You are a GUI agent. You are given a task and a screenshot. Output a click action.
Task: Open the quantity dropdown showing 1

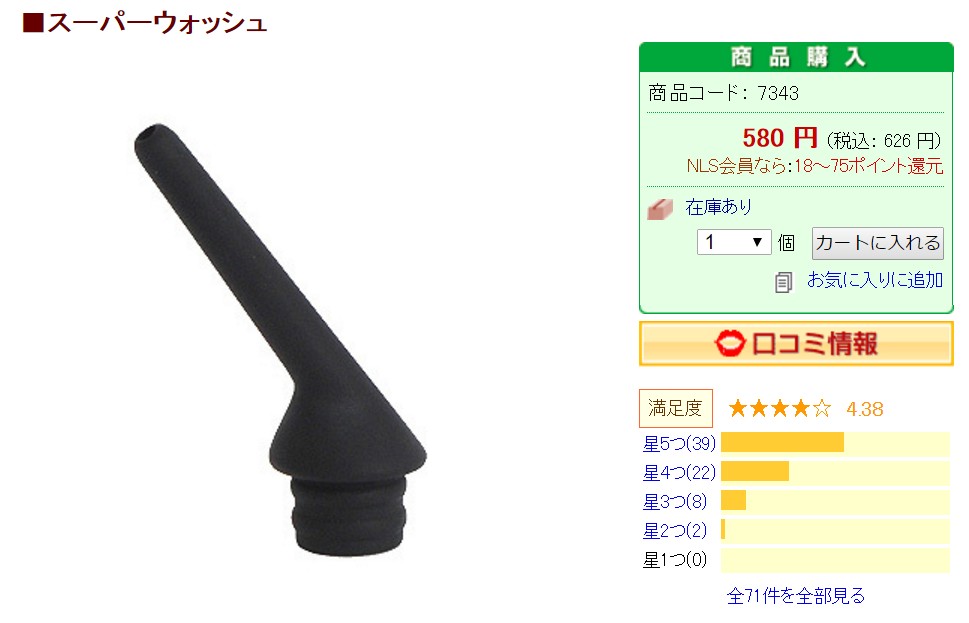(x=734, y=242)
